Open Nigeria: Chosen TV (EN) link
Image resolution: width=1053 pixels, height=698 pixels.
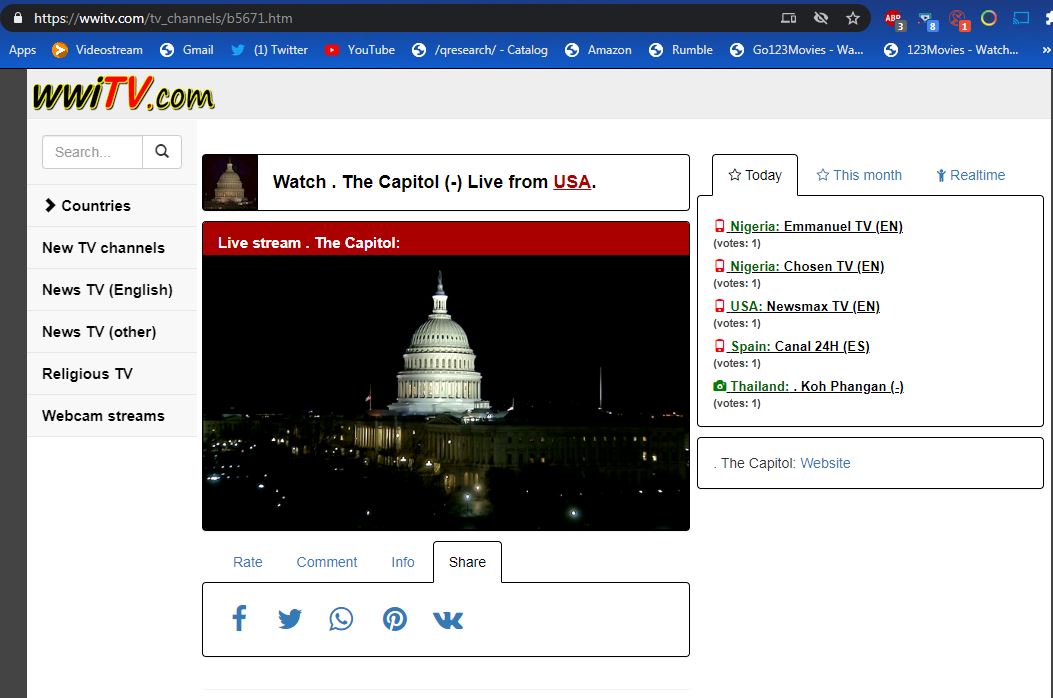798,266
